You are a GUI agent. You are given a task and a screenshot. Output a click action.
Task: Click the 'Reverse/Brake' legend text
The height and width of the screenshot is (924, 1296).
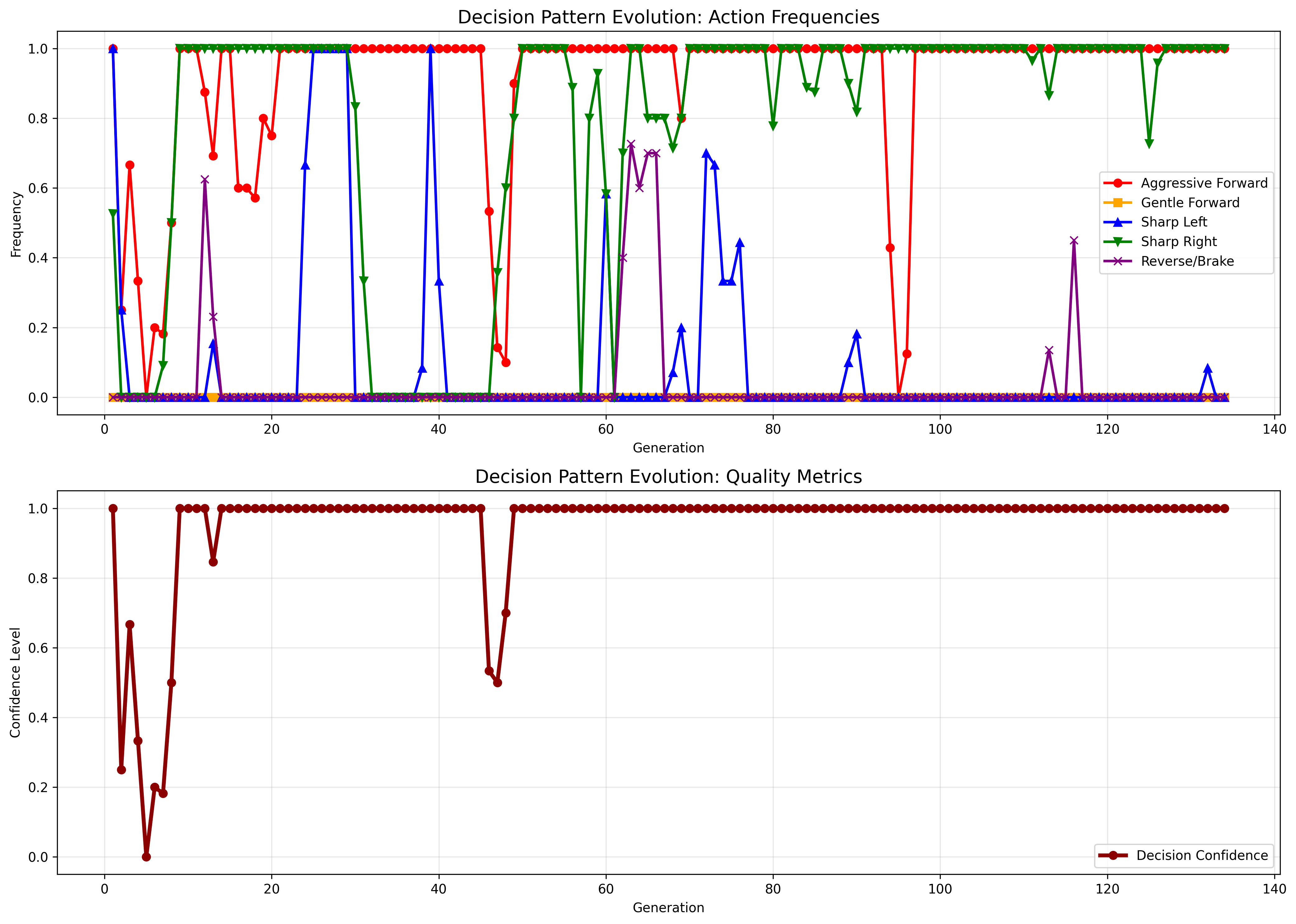(1187, 261)
